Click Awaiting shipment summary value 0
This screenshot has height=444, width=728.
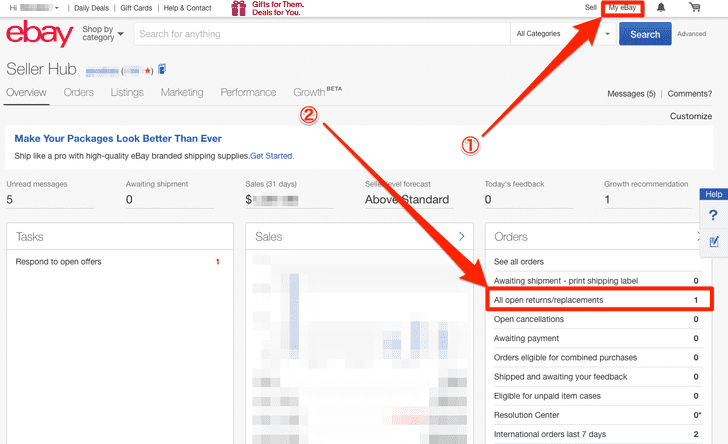[x=129, y=200]
